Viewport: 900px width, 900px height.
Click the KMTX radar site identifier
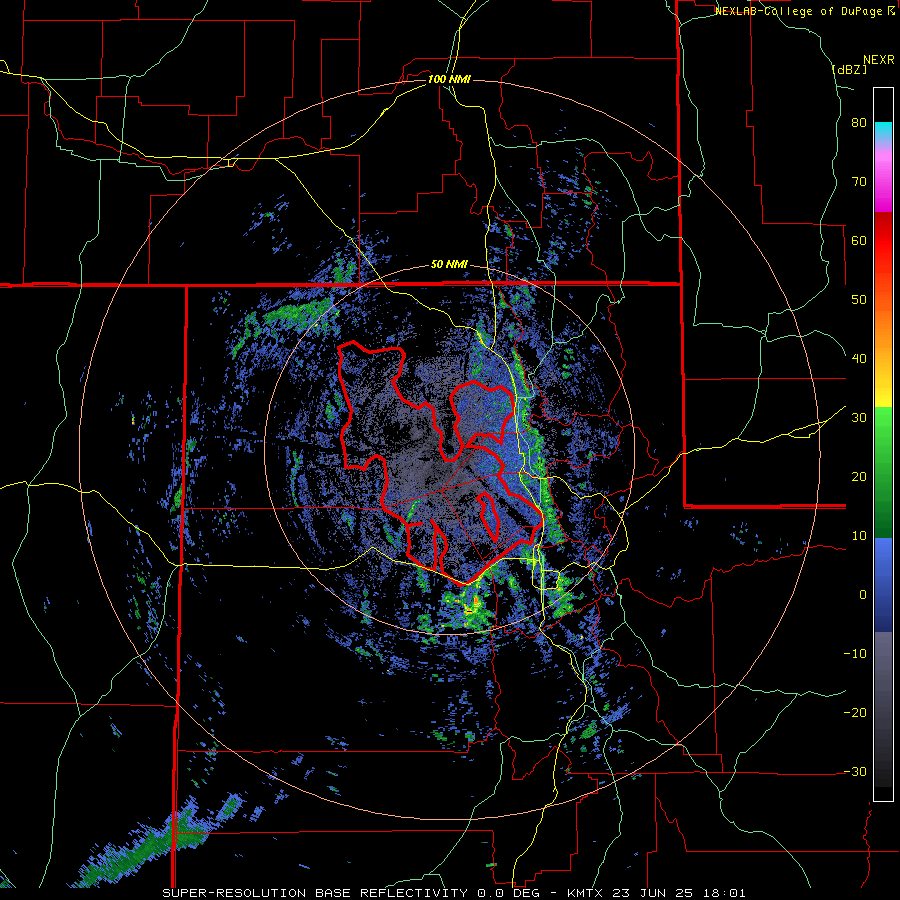tap(585, 893)
